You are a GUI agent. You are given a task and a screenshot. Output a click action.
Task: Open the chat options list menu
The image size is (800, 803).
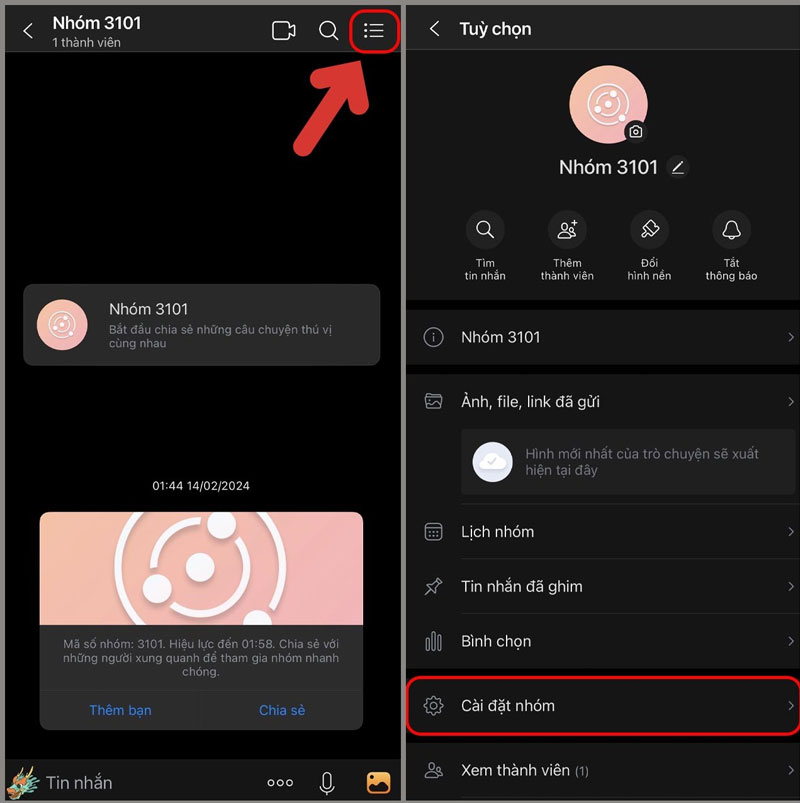(x=374, y=31)
